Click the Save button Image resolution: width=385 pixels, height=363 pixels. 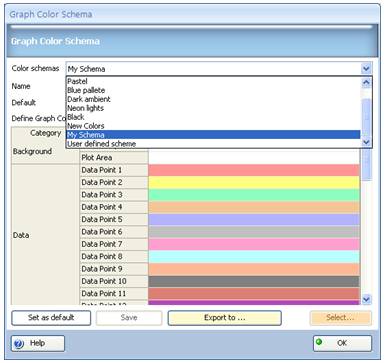pos(129,318)
